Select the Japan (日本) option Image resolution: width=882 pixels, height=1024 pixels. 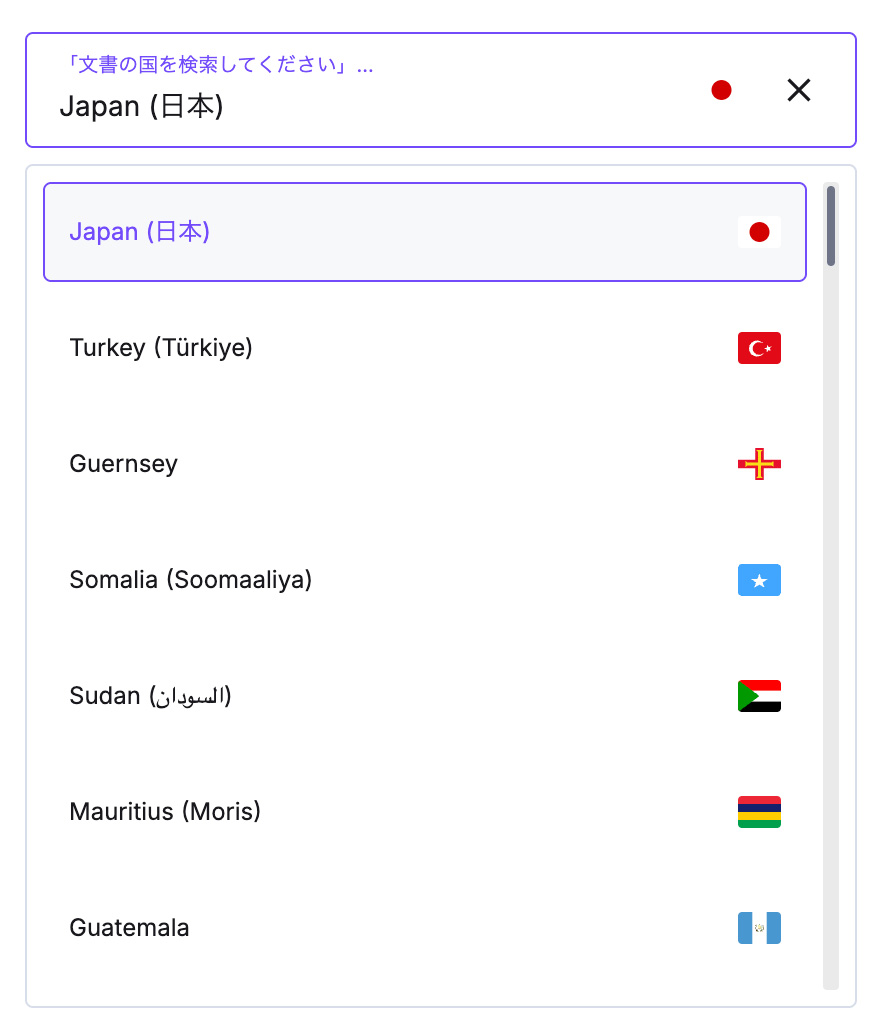[425, 232]
